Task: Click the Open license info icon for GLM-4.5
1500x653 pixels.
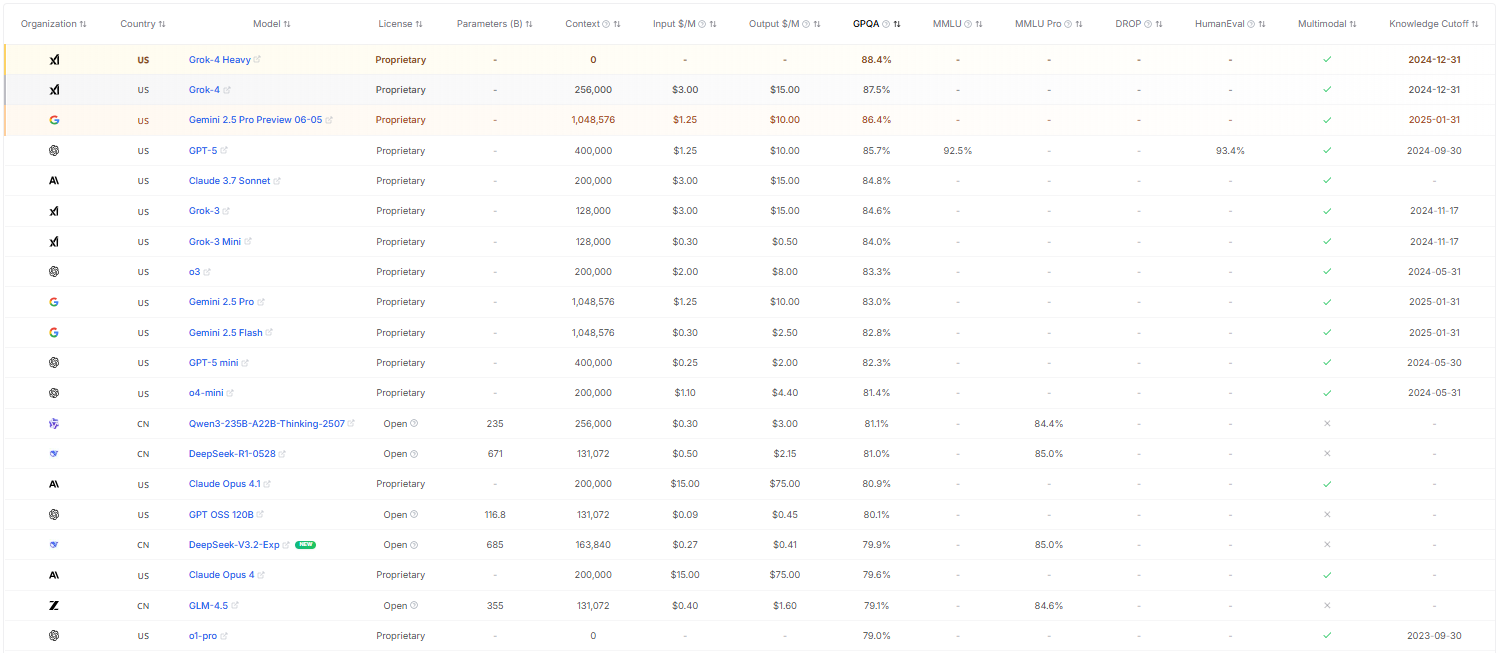Action: (x=414, y=606)
